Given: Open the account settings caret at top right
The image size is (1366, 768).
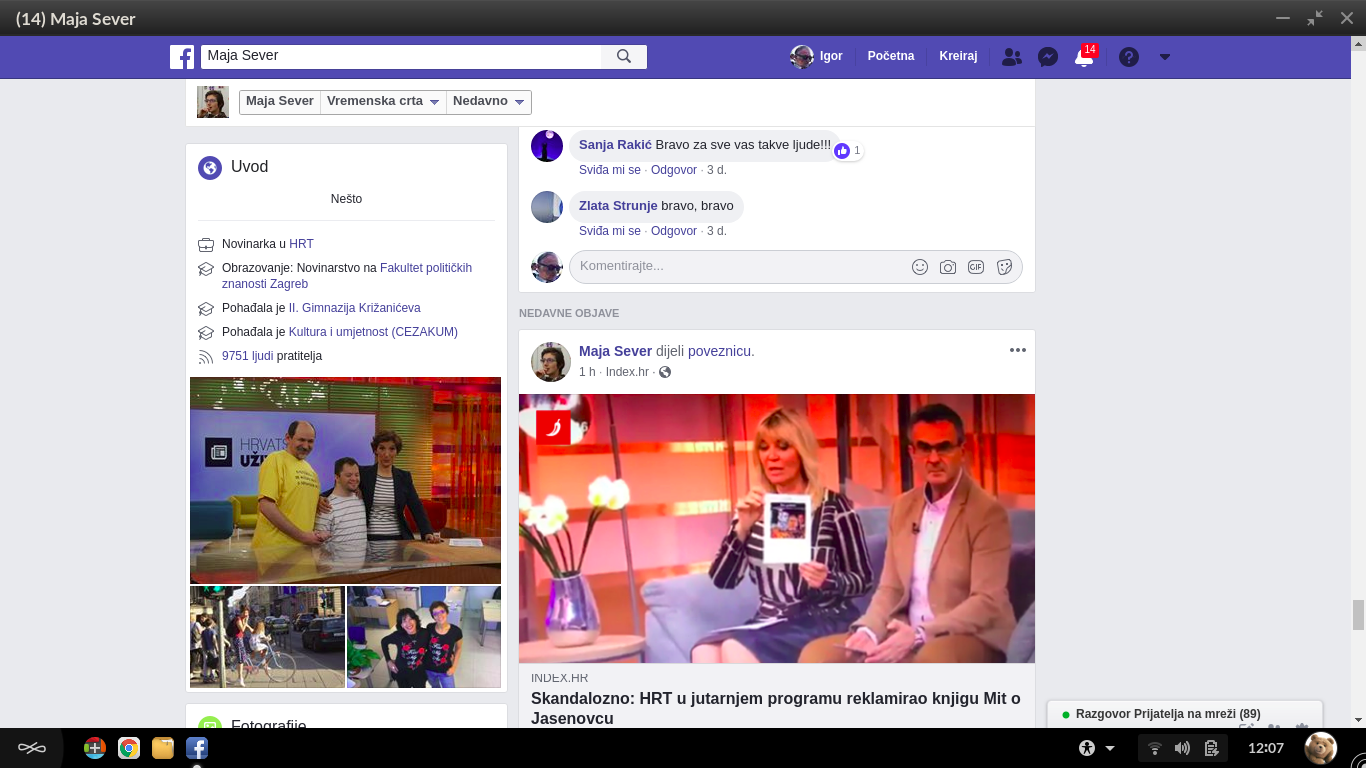Looking at the screenshot, I should click(x=1164, y=57).
